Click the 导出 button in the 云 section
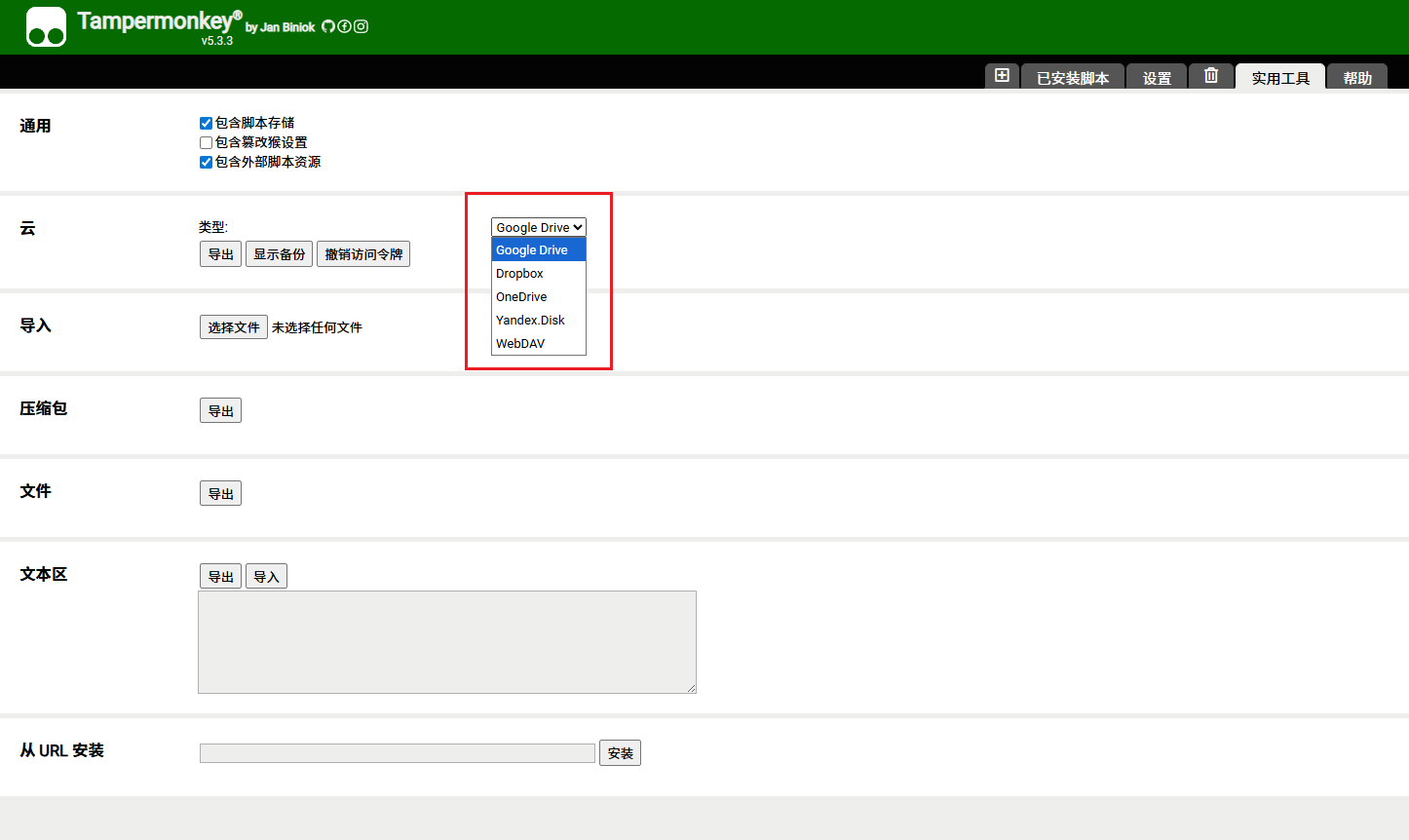1409x840 pixels. tap(220, 254)
